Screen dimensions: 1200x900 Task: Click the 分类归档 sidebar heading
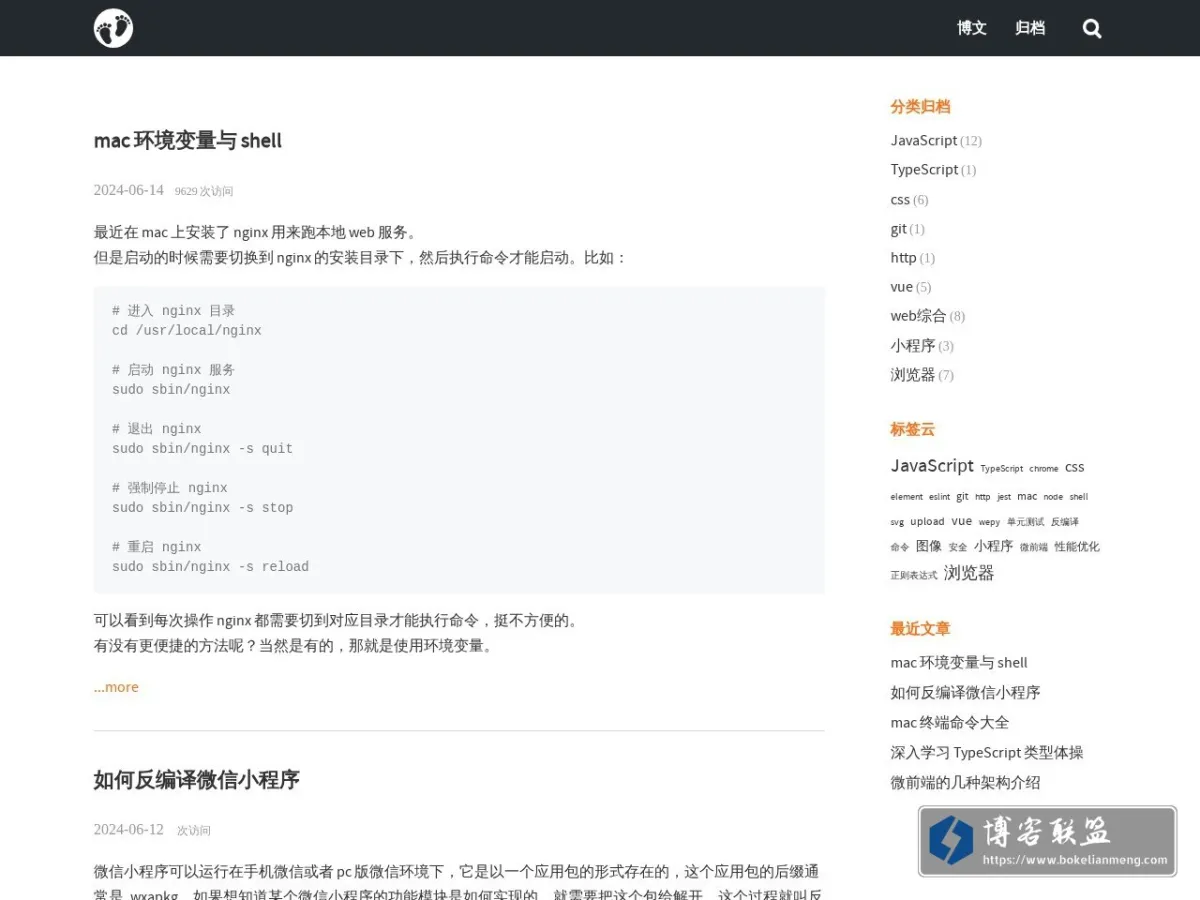(920, 107)
